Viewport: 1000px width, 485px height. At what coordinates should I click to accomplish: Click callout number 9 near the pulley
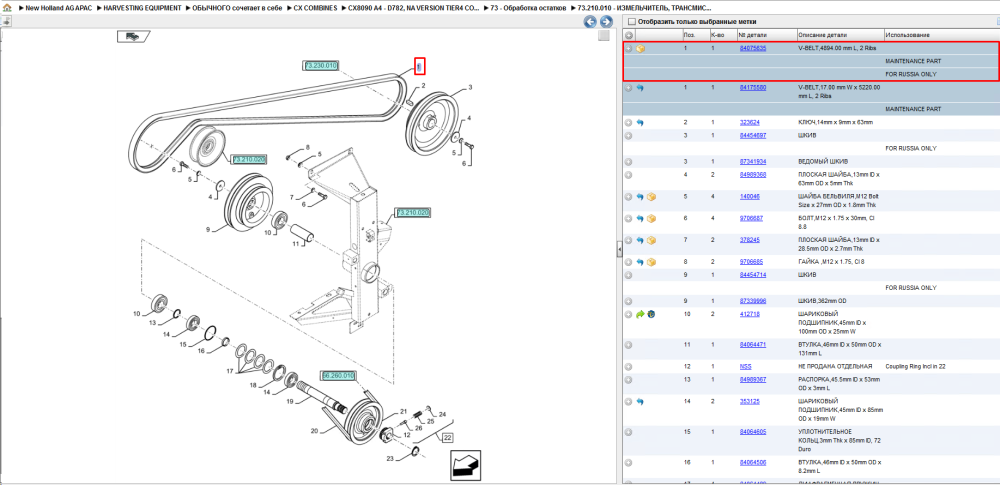point(207,228)
